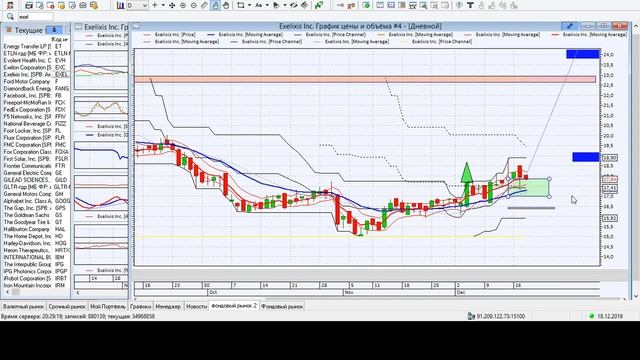
Task: Click the zoom magnifier window icon in toolbar
Action: (424, 5)
